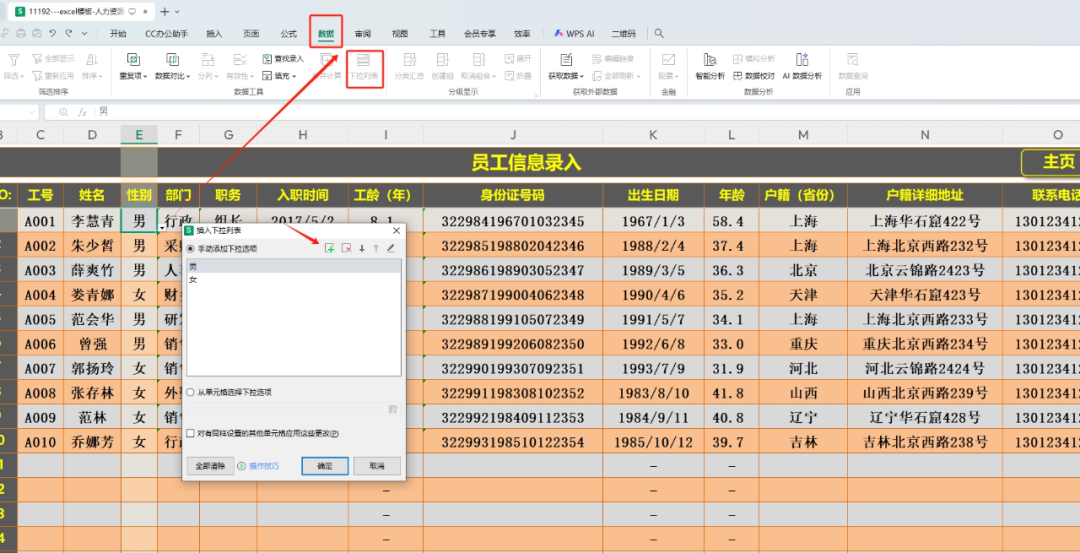The image size is (1080, 553).
Task: Click the fx insert function icon
Action: 82,112
